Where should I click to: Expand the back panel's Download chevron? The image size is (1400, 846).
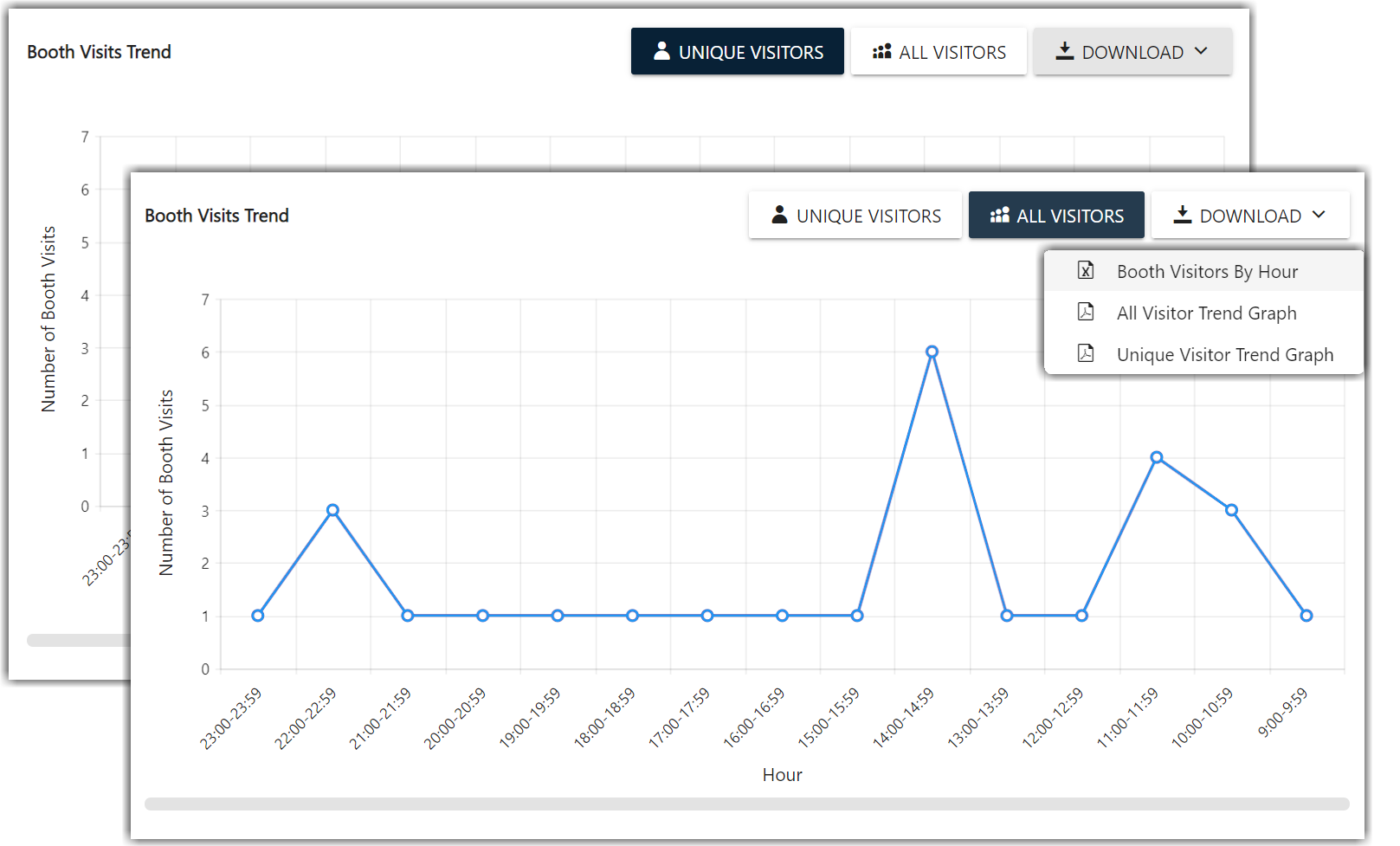[x=1201, y=51]
